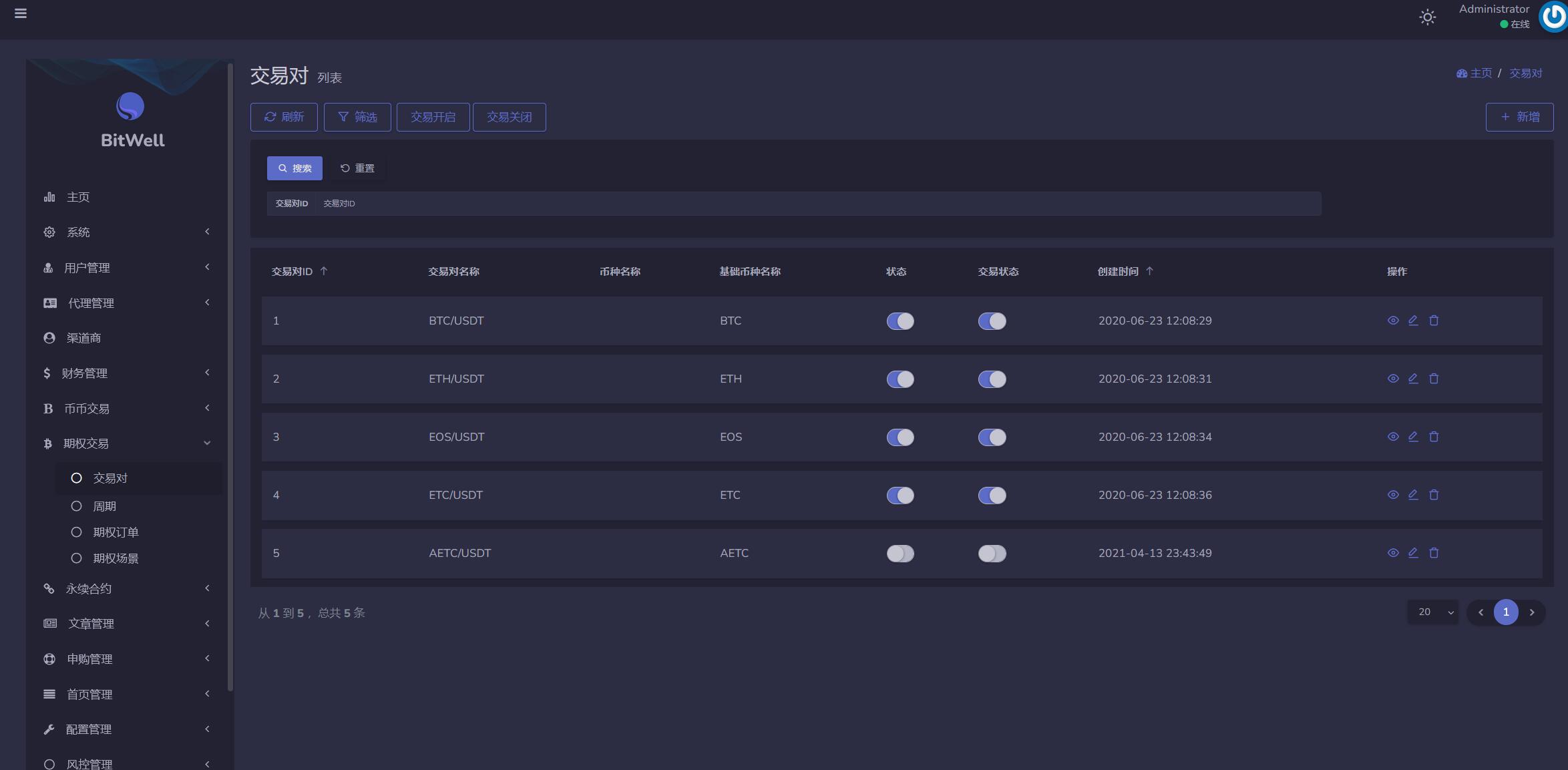
Task: Open 主页 in the sidebar
Action: [127, 197]
